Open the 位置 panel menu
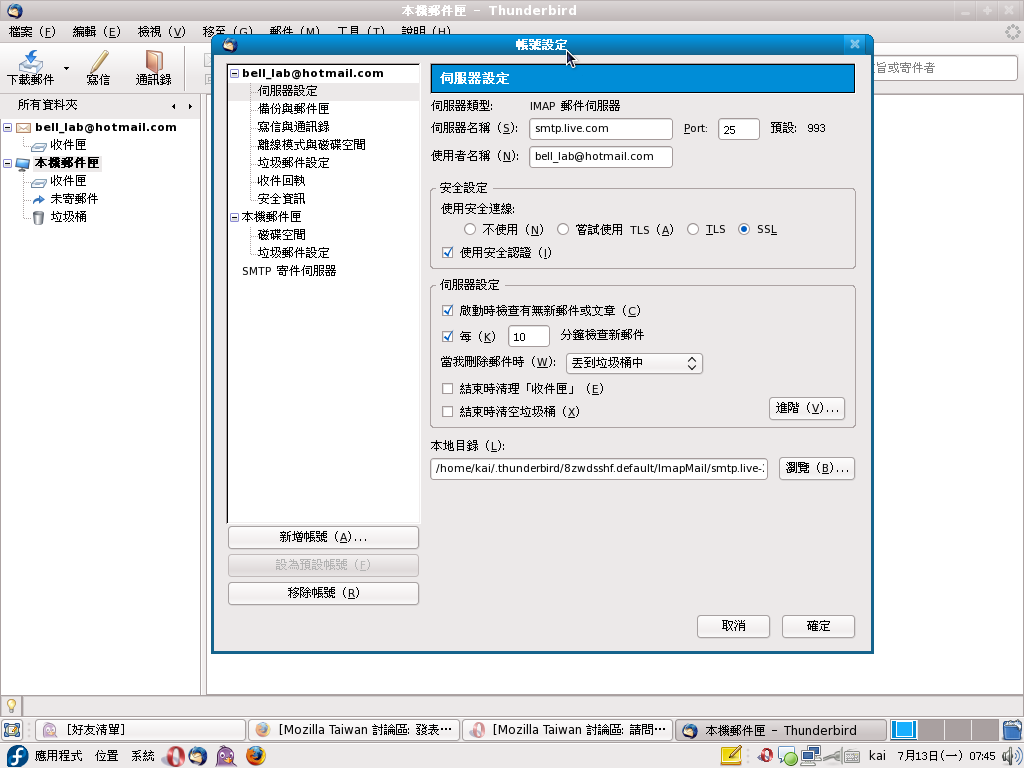 pyautogui.click(x=106, y=756)
